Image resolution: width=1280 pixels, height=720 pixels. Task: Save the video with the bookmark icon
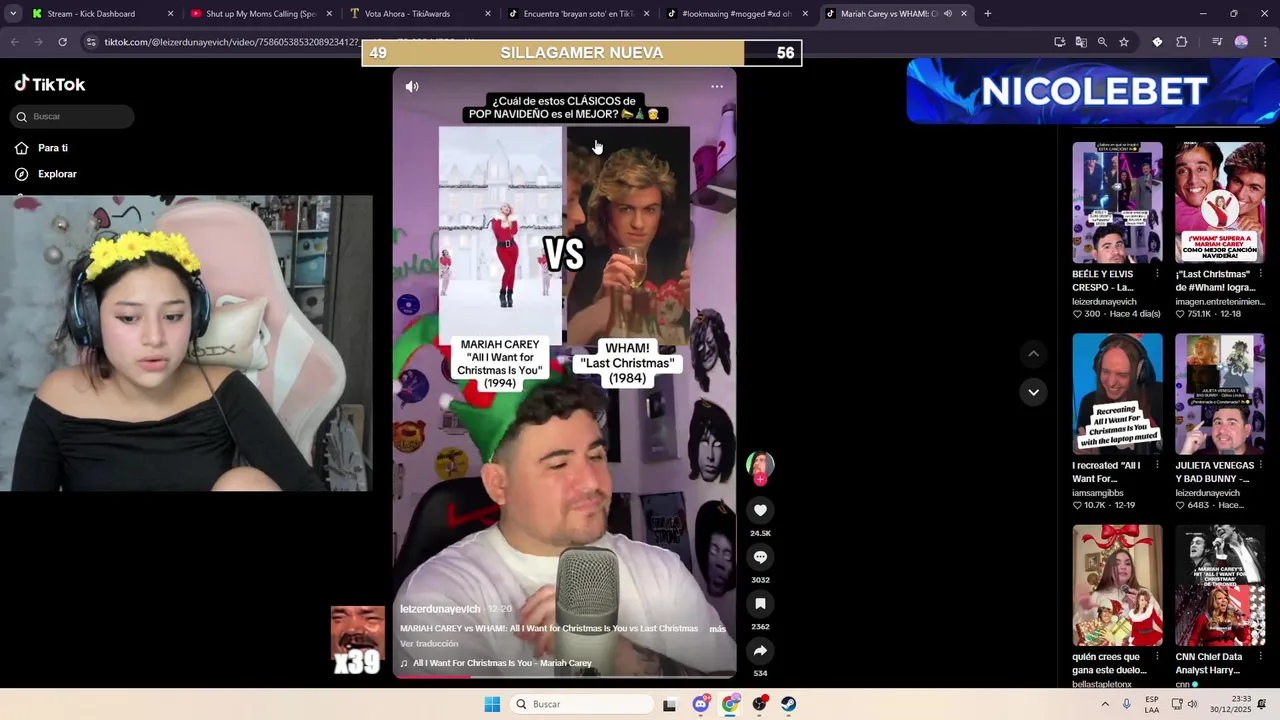tap(760, 604)
